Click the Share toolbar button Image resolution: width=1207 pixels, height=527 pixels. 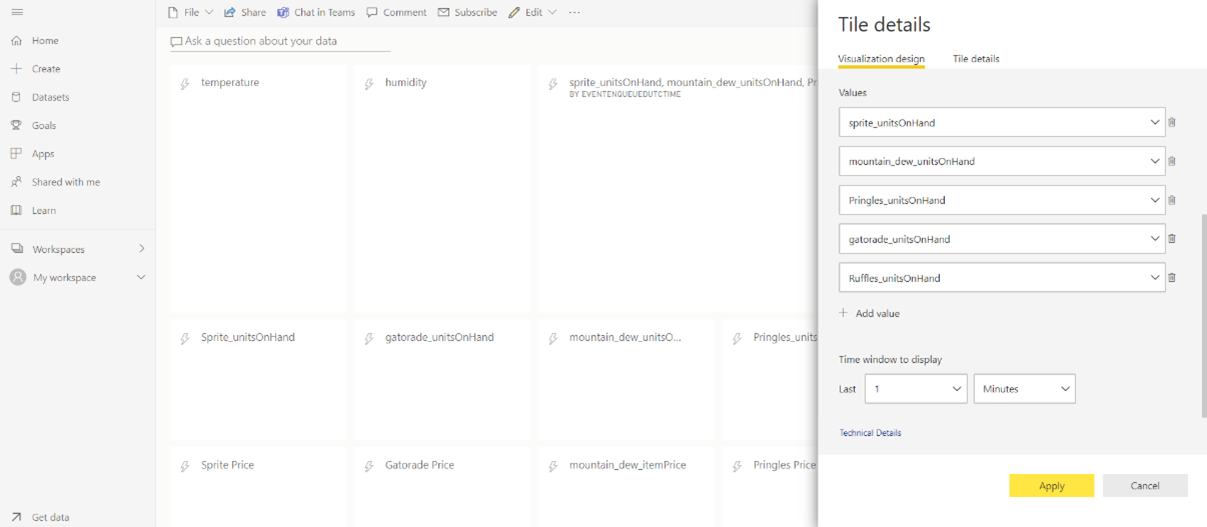(x=245, y=12)
